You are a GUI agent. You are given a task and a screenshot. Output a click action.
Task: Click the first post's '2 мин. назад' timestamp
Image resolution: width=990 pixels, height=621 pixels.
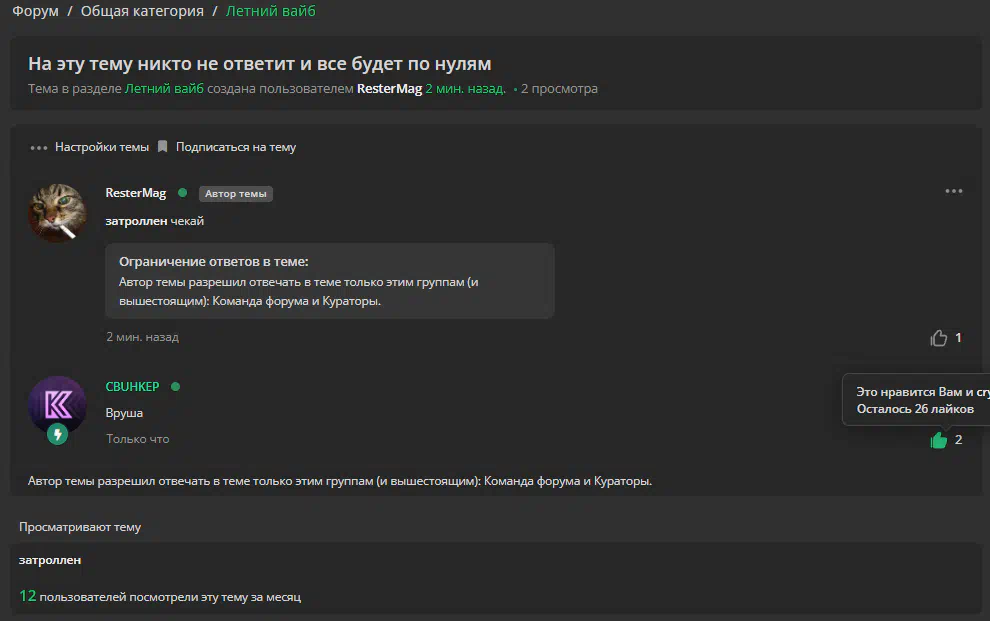142,337
